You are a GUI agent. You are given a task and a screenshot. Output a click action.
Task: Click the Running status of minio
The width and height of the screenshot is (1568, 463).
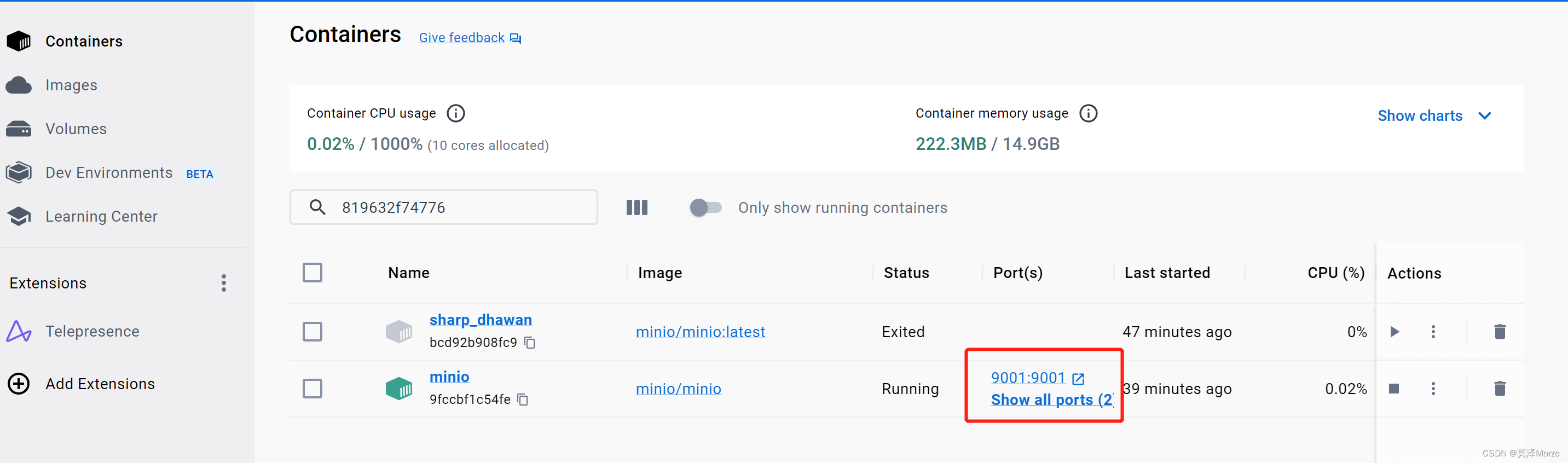[910, 389]
